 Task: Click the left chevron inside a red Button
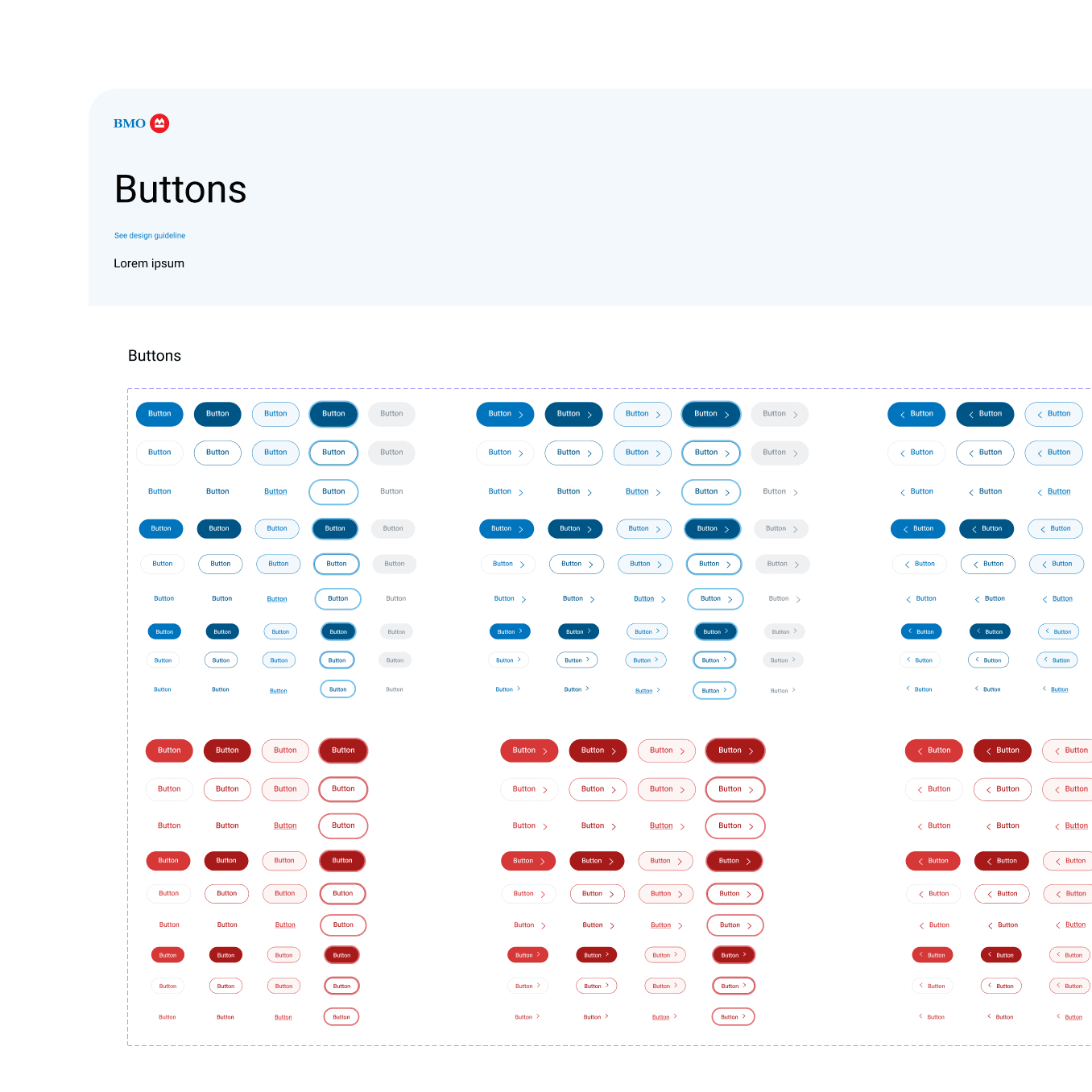tap(920, 751)
